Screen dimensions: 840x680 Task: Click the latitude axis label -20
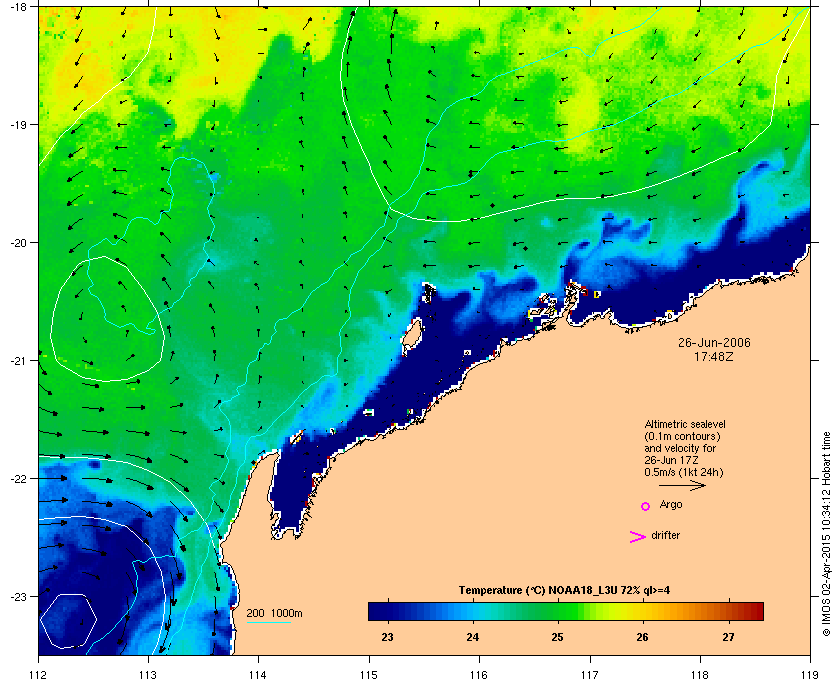click(x=18, y=243)
